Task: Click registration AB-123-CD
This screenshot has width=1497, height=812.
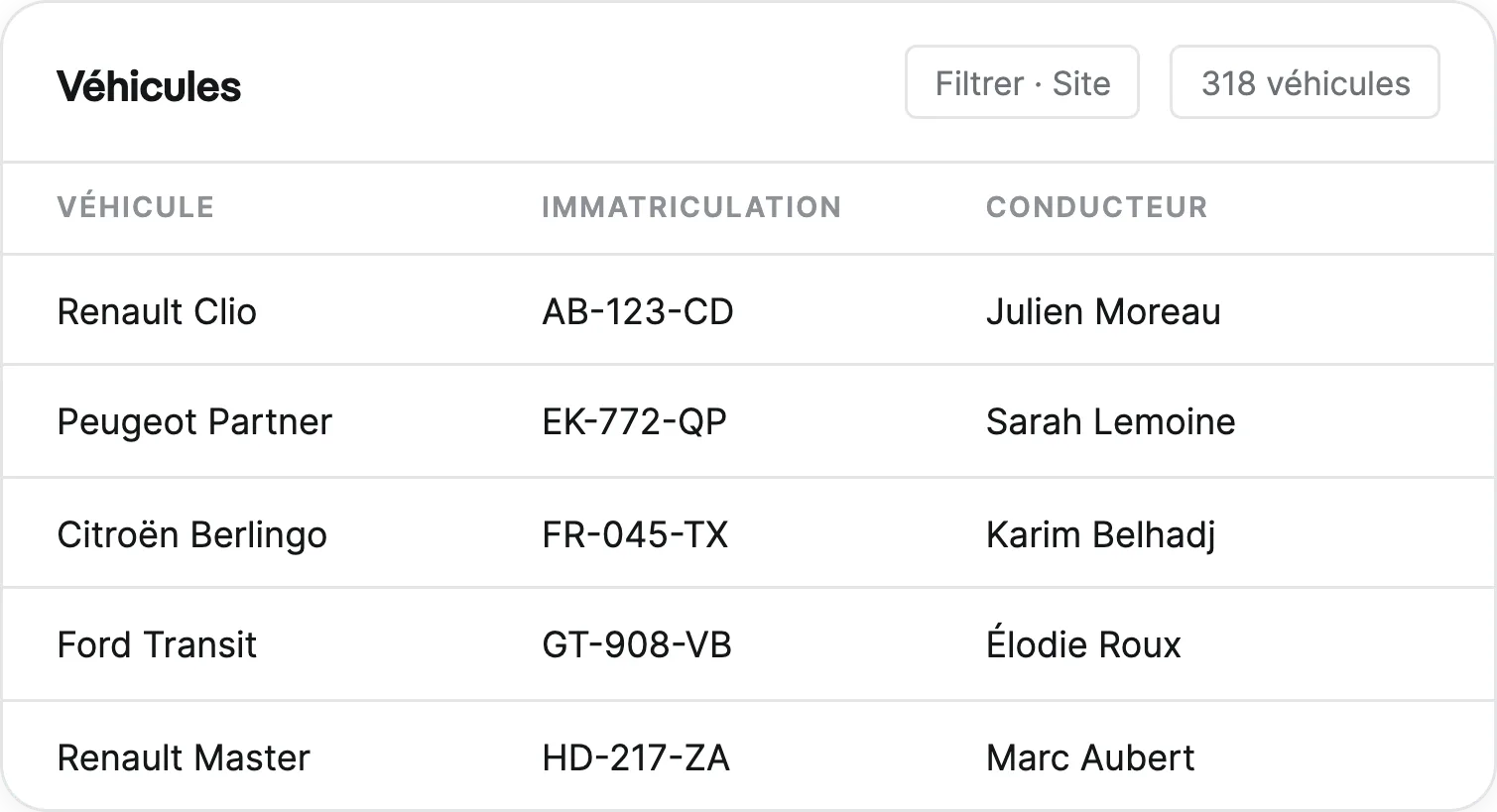Action: (638, 311)
